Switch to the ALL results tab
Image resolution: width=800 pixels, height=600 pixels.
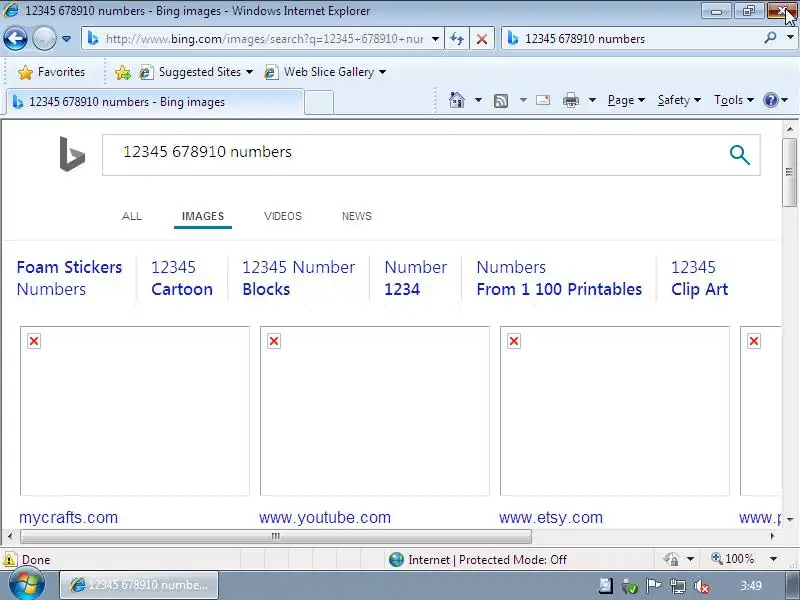click(x=132, y=216)
